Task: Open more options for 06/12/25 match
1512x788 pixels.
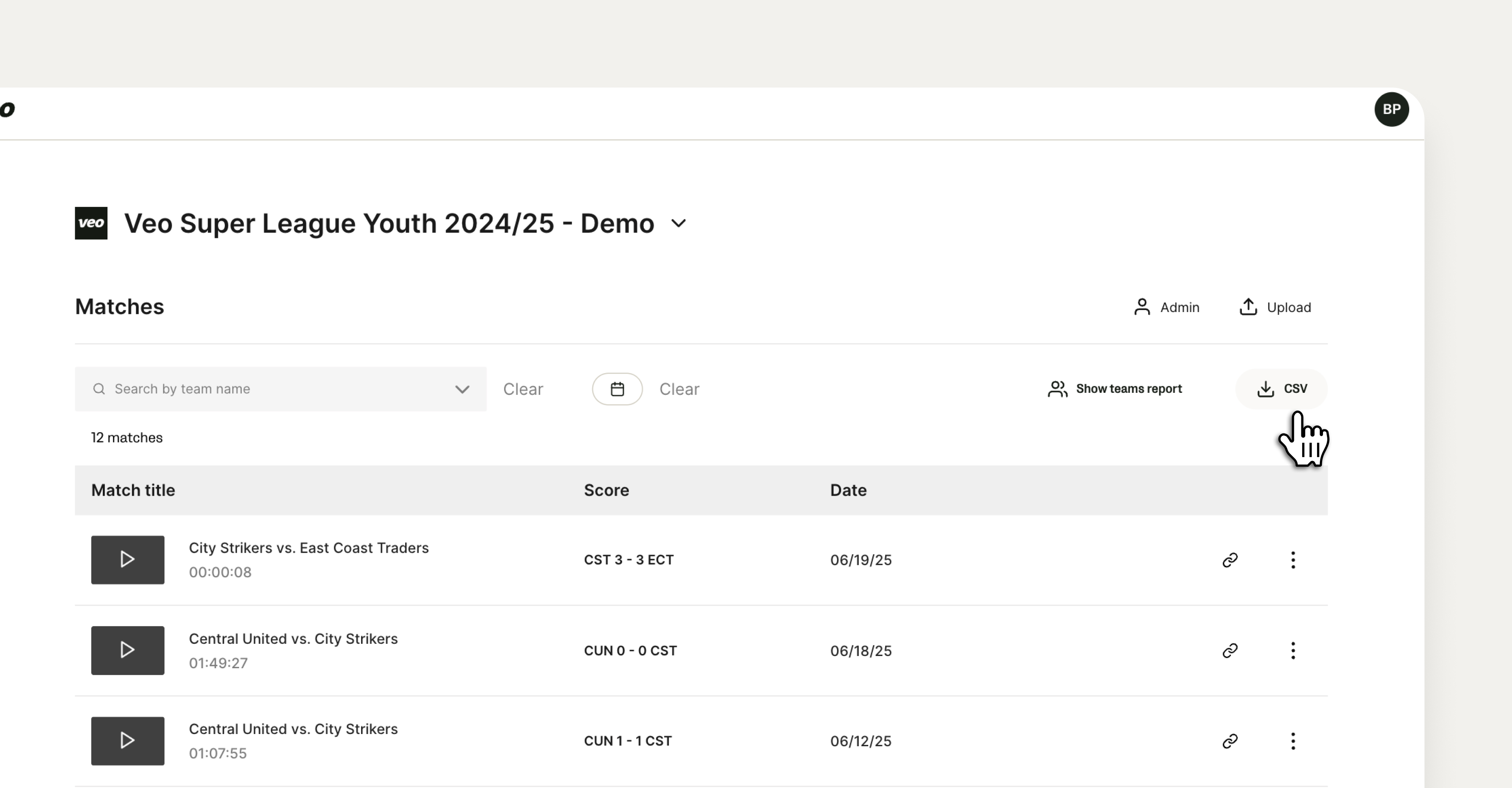Action: click(1292, 740)
